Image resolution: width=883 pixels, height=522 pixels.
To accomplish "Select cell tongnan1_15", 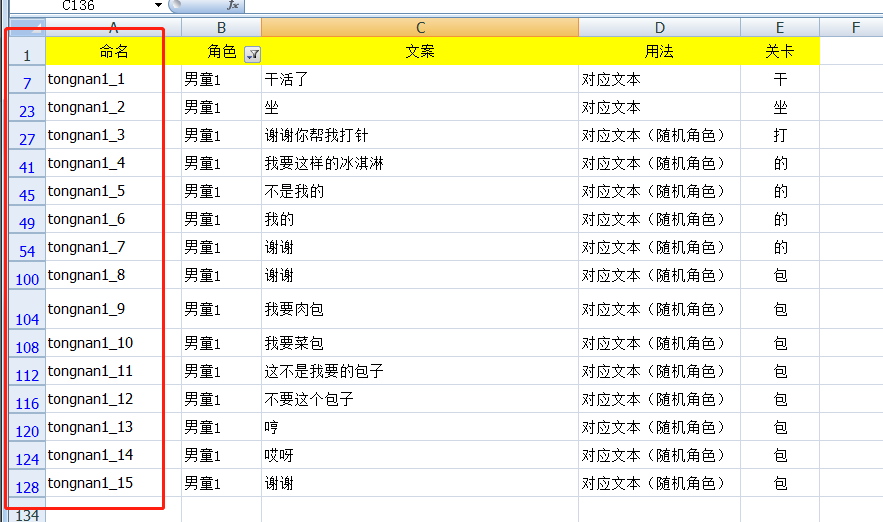I will (113, 483).
